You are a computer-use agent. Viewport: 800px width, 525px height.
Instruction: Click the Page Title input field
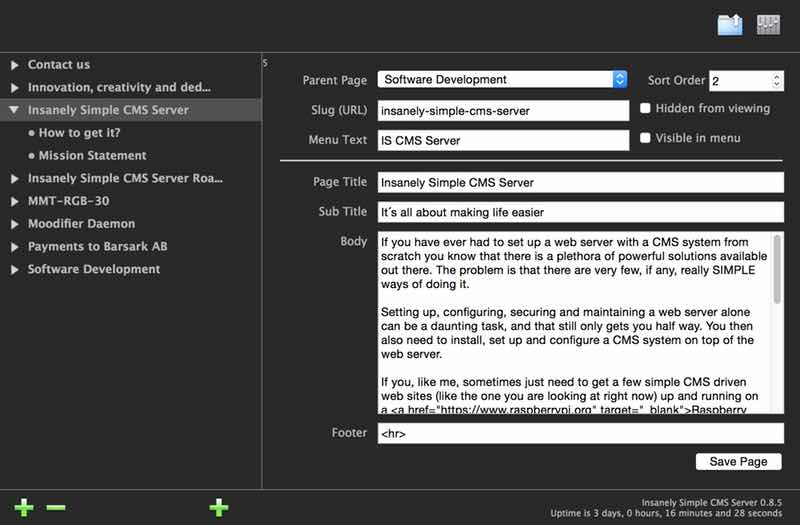point(581,183)
